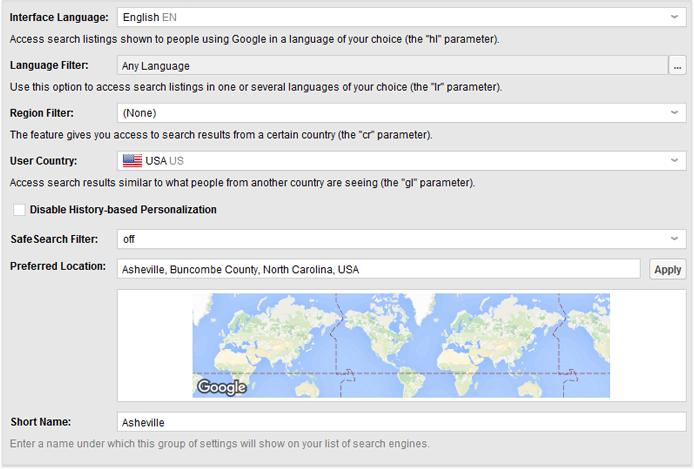The image size is (694, 469).
Task: Open the Language Filter ellipsis button
Action: point(677,65)
